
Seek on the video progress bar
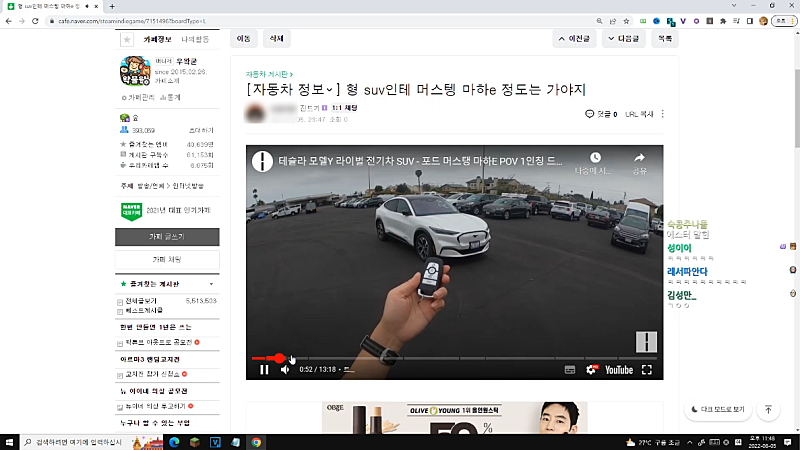[x=450, y=357]
